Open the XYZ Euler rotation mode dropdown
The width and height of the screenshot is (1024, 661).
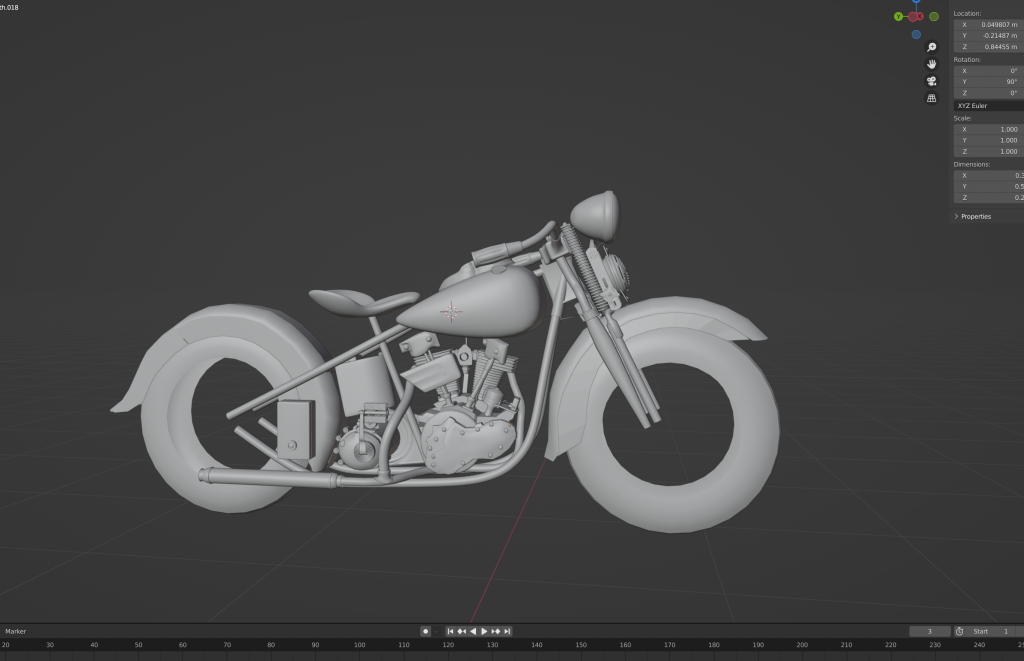click(x=988, y=105)
